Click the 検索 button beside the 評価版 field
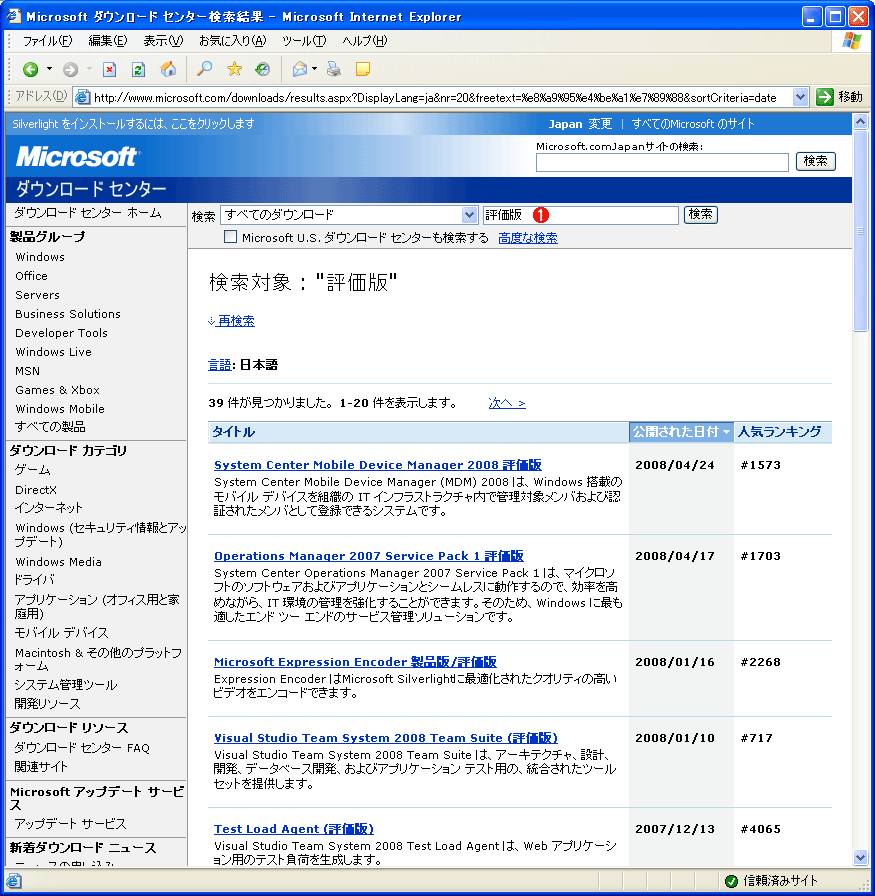The height and width of the screenshot is (896, 875). (700, 215)
